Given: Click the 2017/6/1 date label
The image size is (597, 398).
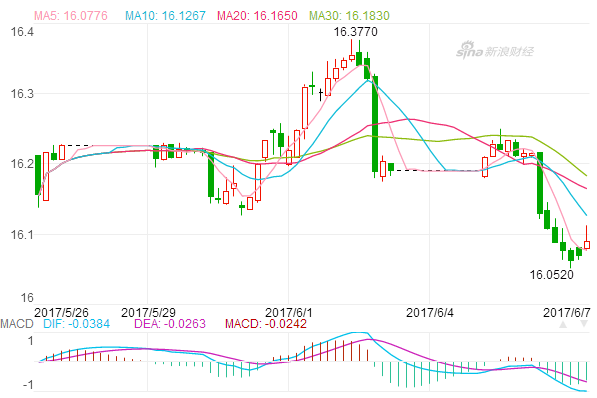Looking at the screenshot, I should pyautogui.click(x=289, y=313).
